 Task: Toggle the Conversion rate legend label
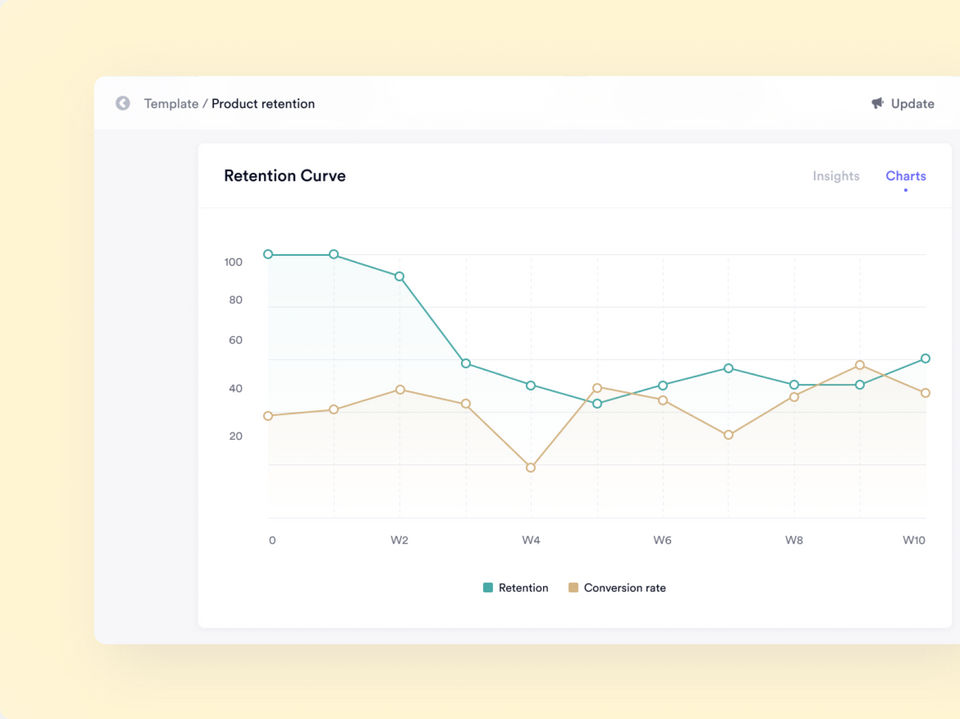[x=624, y=588]
